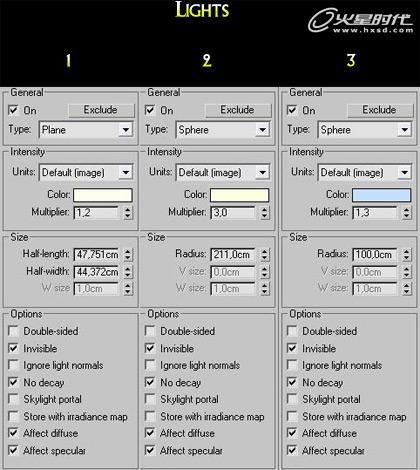This screenshot has width=420, height=470.
Task: Open panel 2 Units dropdown Default (image)
Action: pos(223,172)
